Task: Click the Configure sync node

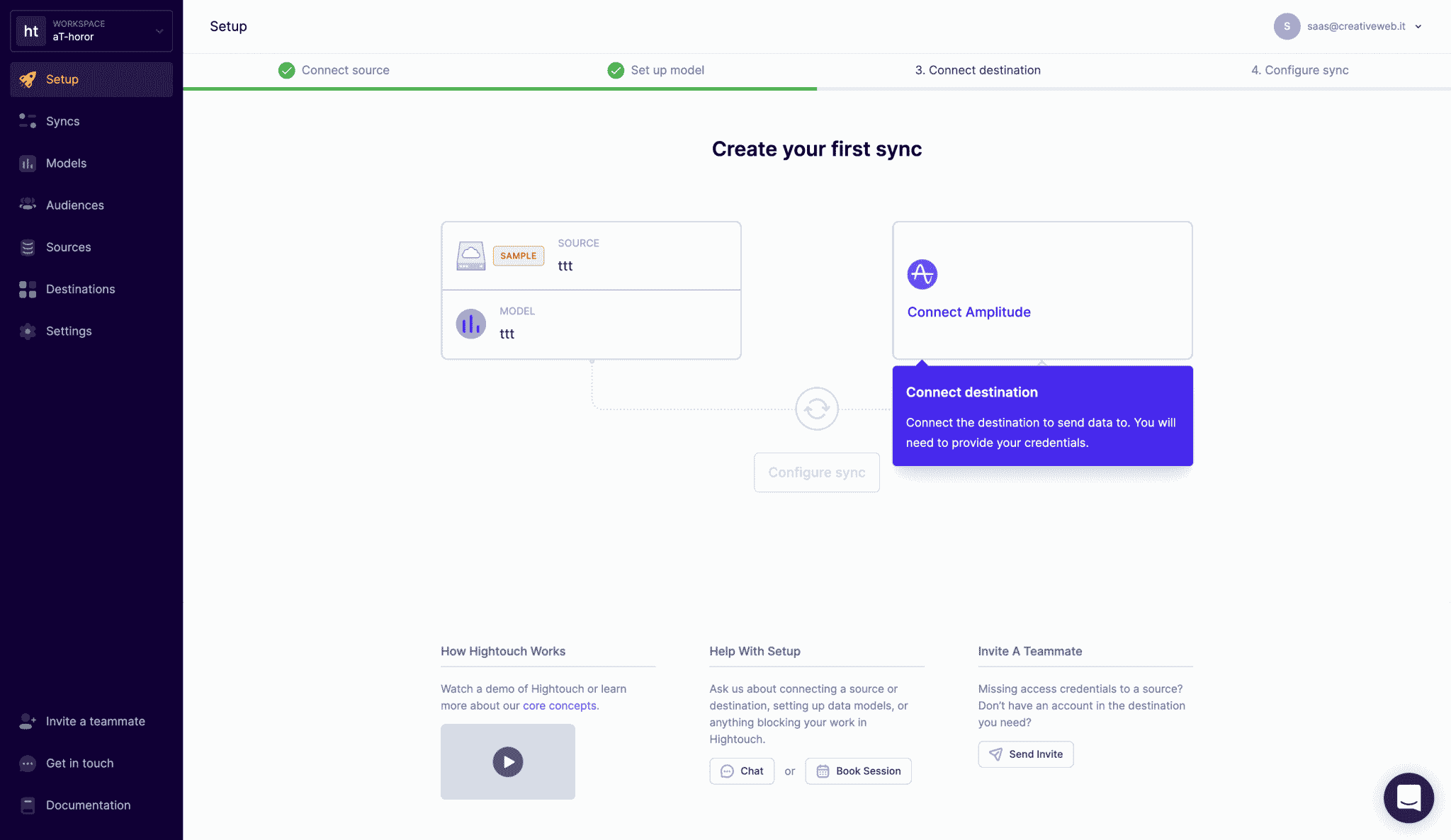Action: pyautogui.click(x=817, y=472)
